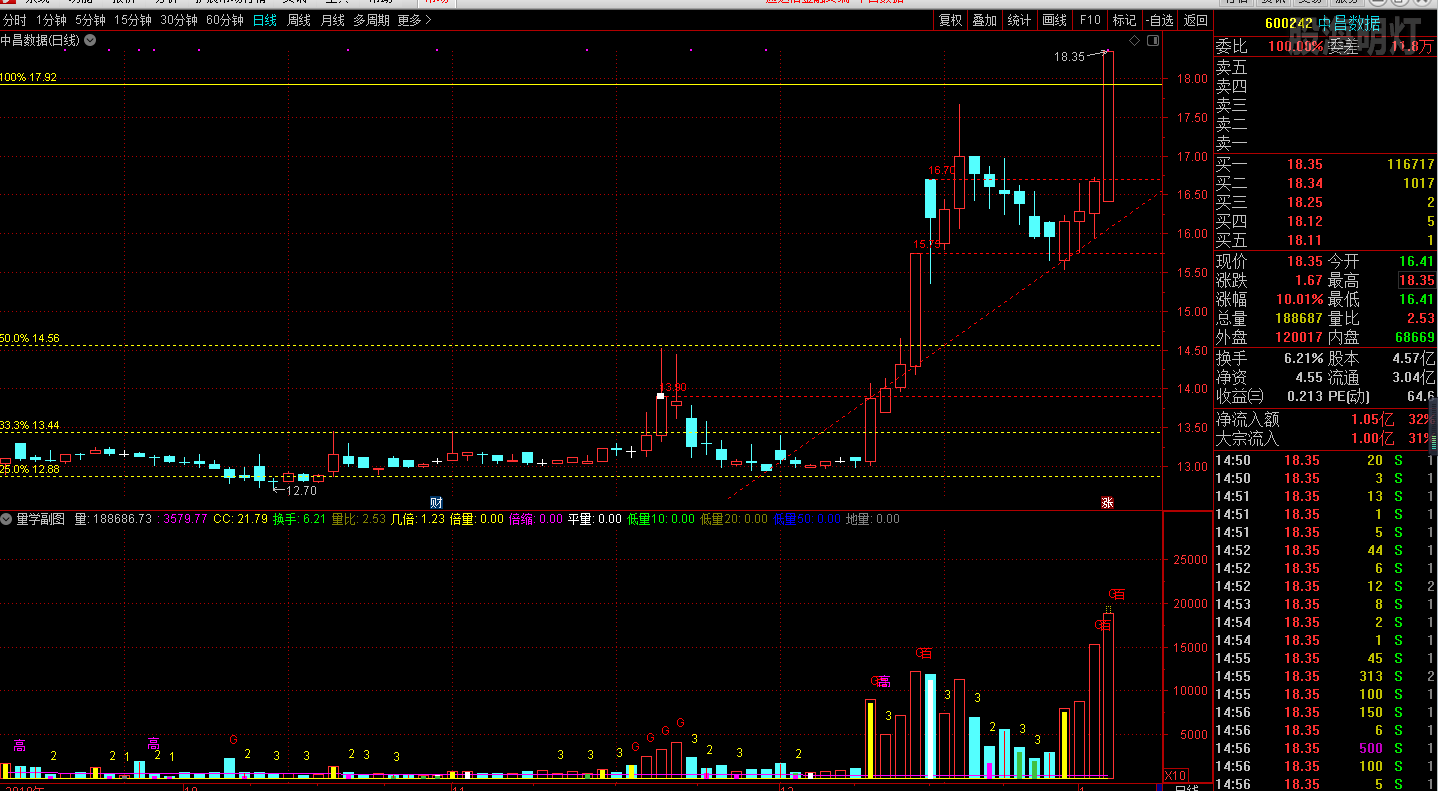This screenshot has height=791, width=1438.
Task: Click the CC: 21.79 indicator value
Action: (240, 519)
